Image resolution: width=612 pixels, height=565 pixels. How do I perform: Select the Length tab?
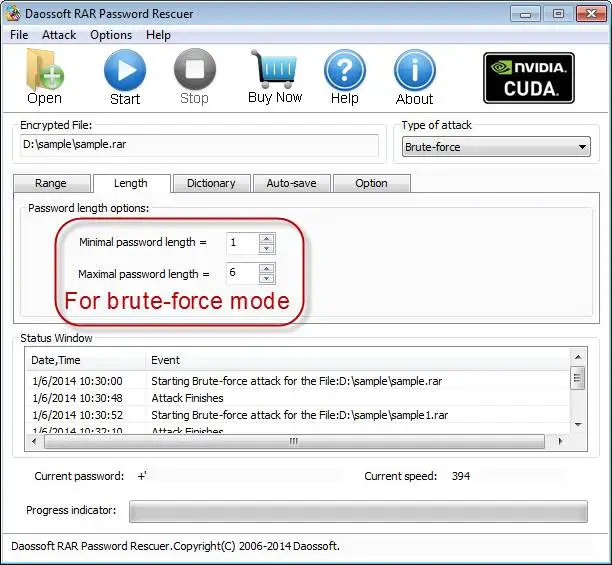pyautogui.click(x=132, y=183)
